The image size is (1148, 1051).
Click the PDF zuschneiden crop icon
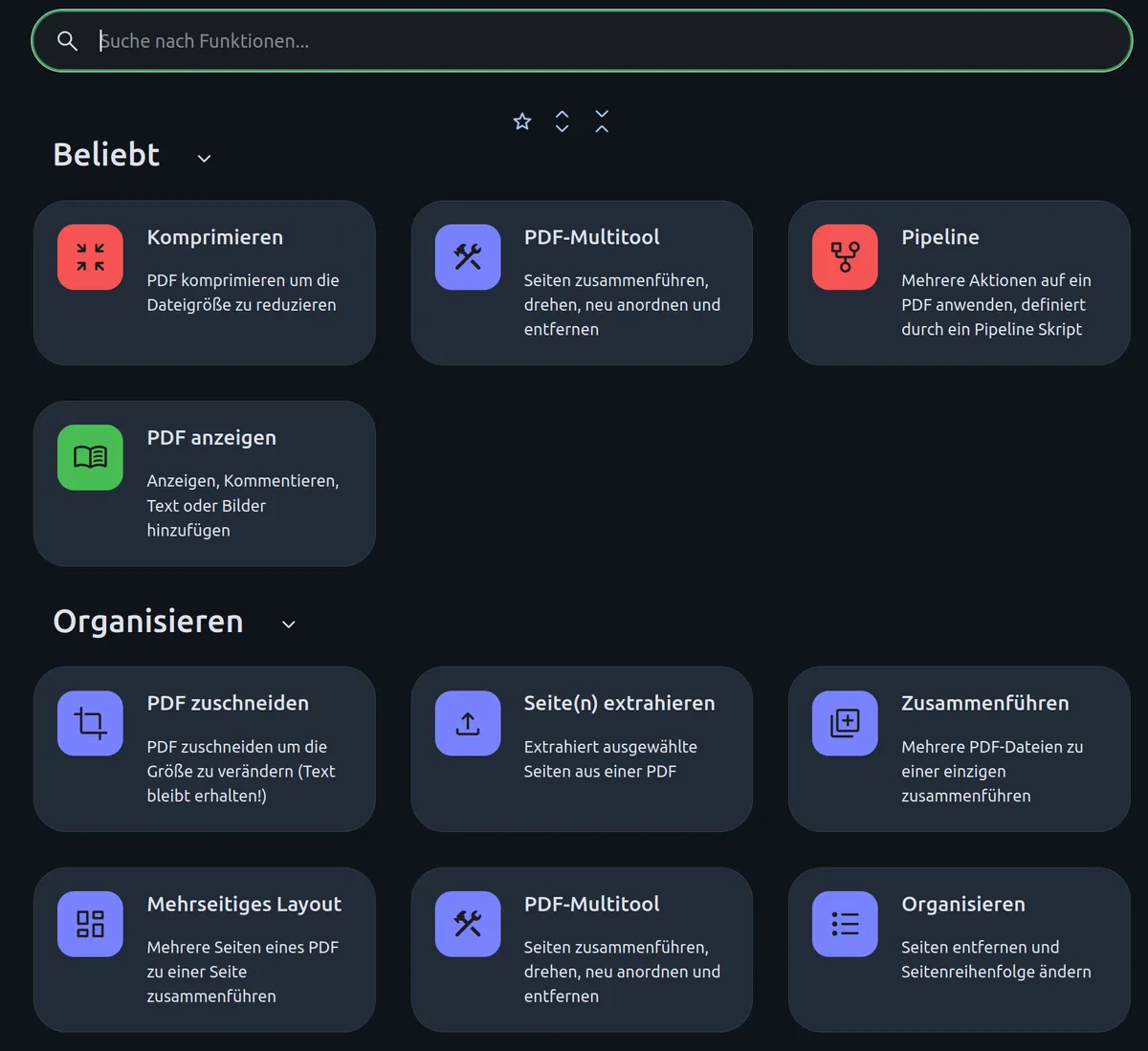pyautogui.click(x=90, y=723)
